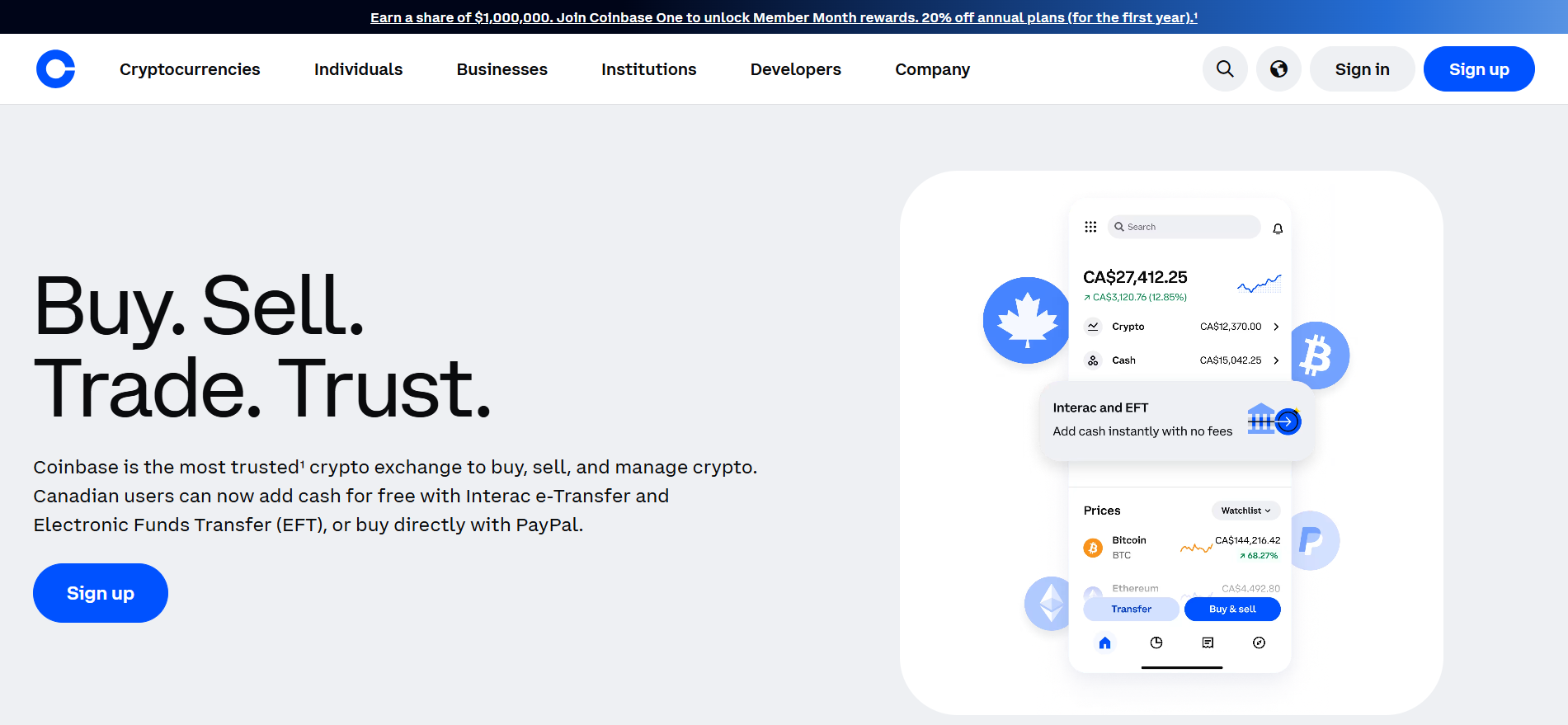This screenshot has width=1568, height=725.
Task: Click the CA$3,120.76 (12.85%) gain text
Action: 1135,297
